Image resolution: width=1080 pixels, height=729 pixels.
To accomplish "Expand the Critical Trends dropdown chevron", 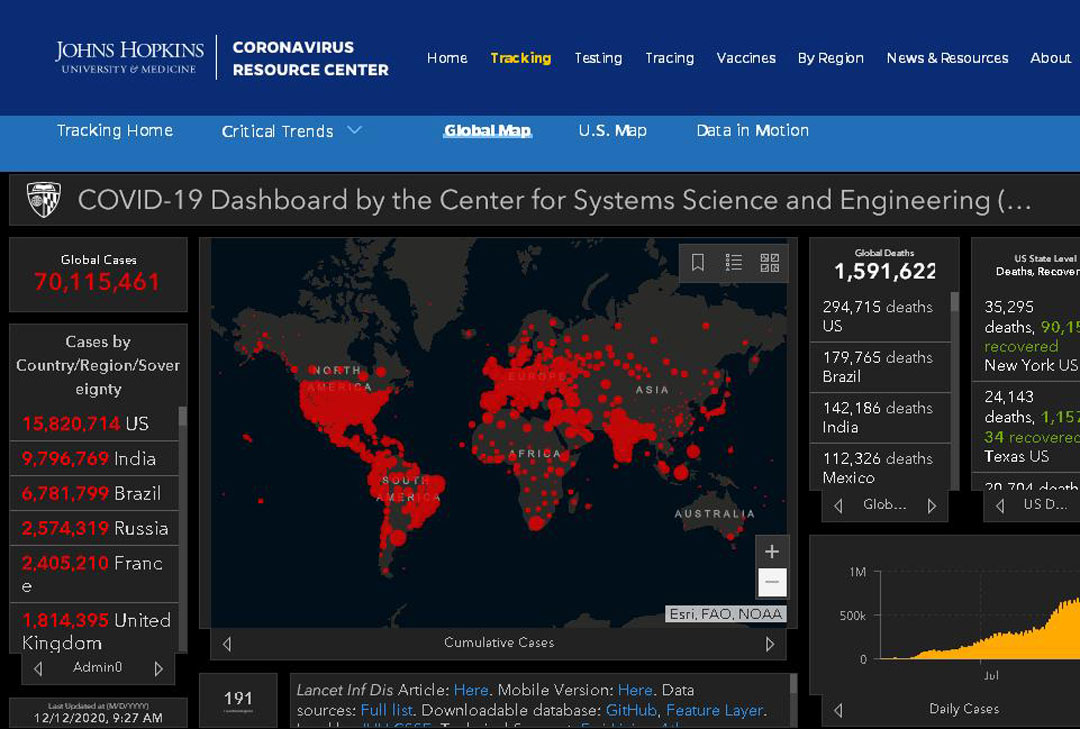I will (x=354, y=130).
